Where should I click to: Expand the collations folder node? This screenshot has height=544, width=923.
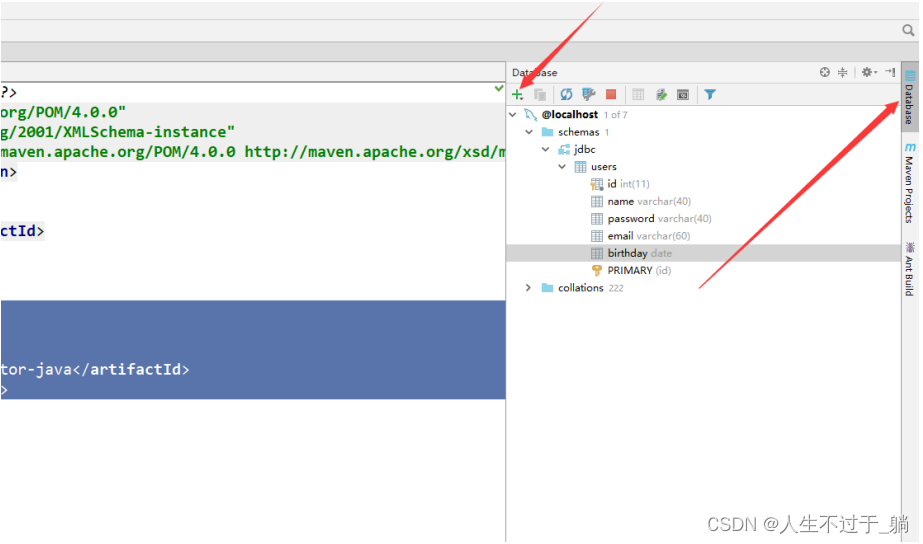tap(528, 288)
